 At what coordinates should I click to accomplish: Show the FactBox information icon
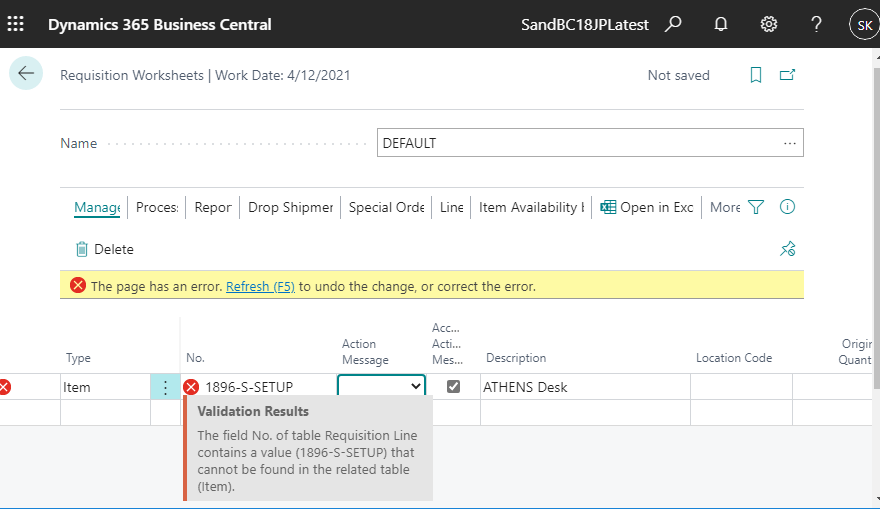click(x=787, y=207)
